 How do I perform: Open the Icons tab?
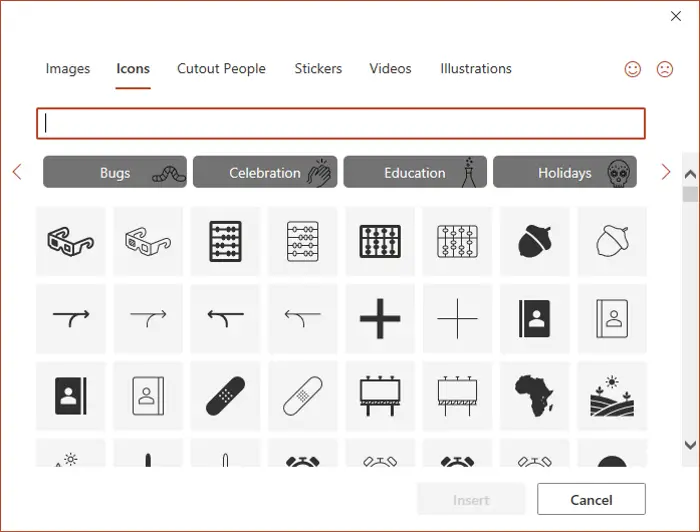(x=133, y=69)
